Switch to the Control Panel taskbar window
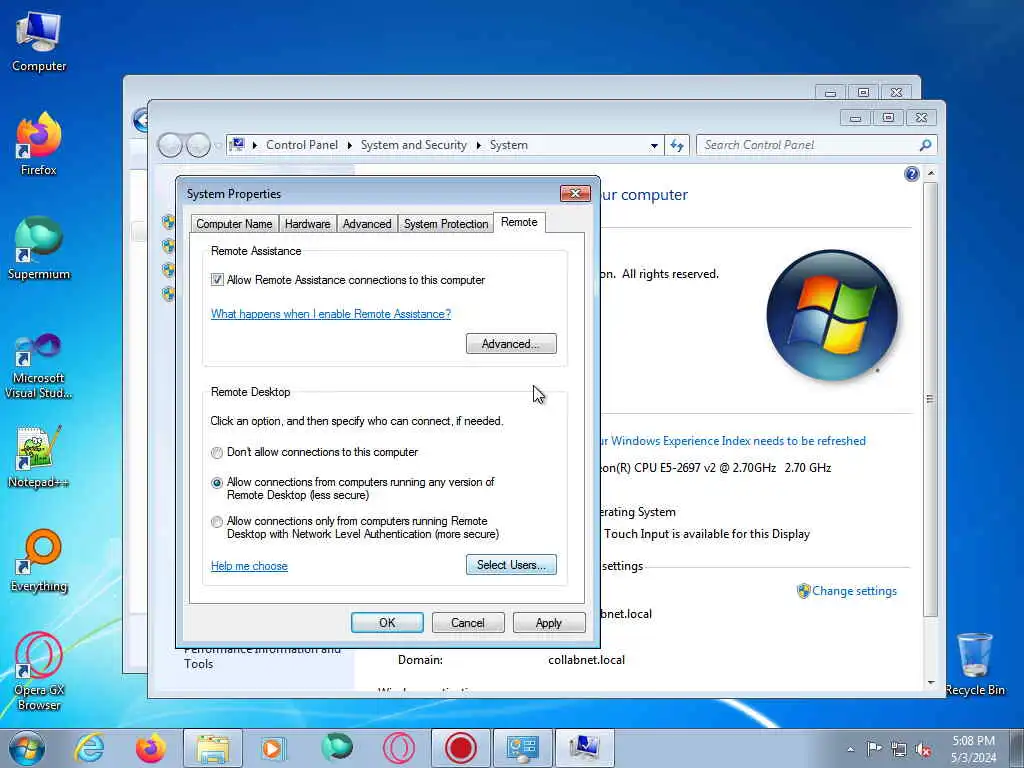1024x768 pixels. pos(522,748)
